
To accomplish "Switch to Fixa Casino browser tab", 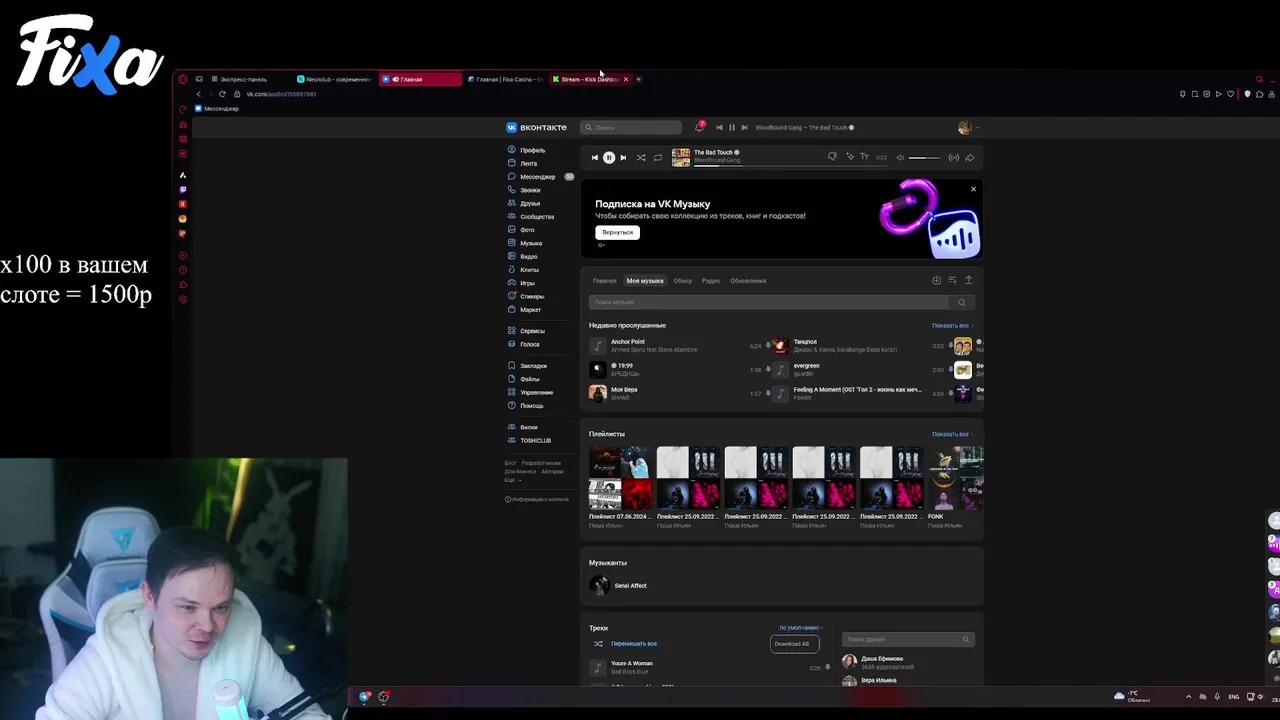I will tap(505, 79).
